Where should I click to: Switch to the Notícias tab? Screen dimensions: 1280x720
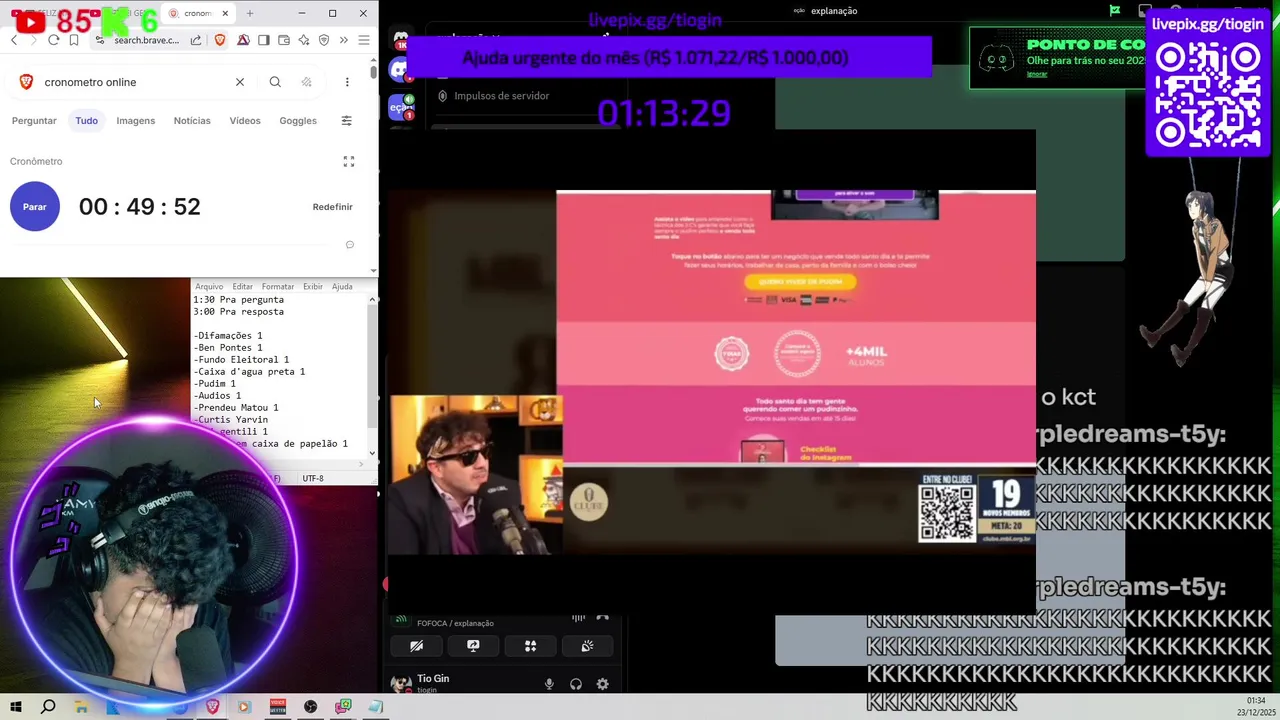pyautogui.click(x=192, y=121)
